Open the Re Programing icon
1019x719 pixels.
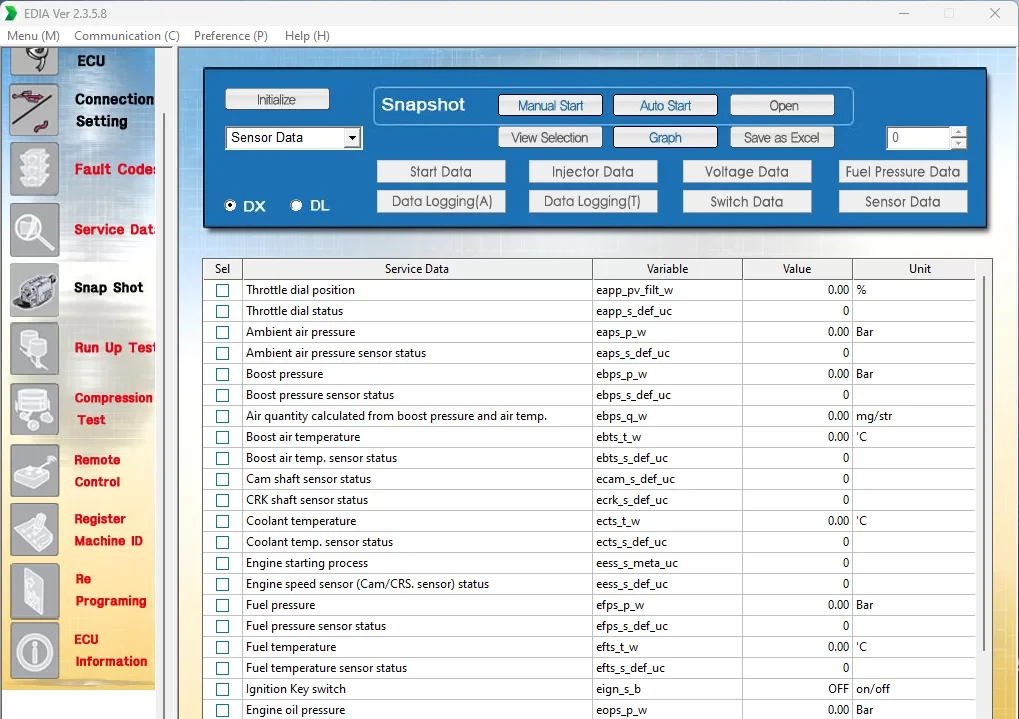coord(35,590)
